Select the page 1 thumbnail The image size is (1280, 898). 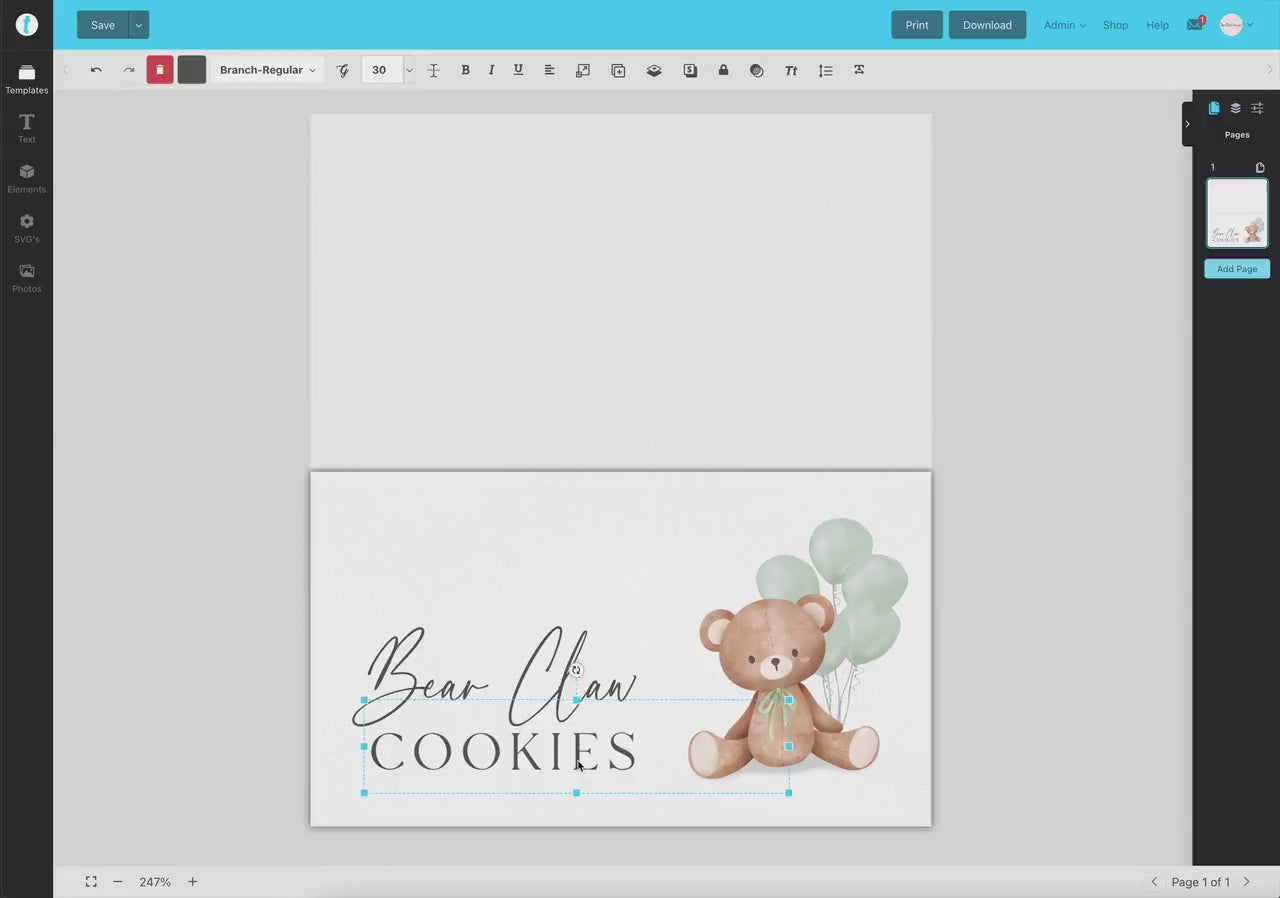click(x=1237, y=213)
